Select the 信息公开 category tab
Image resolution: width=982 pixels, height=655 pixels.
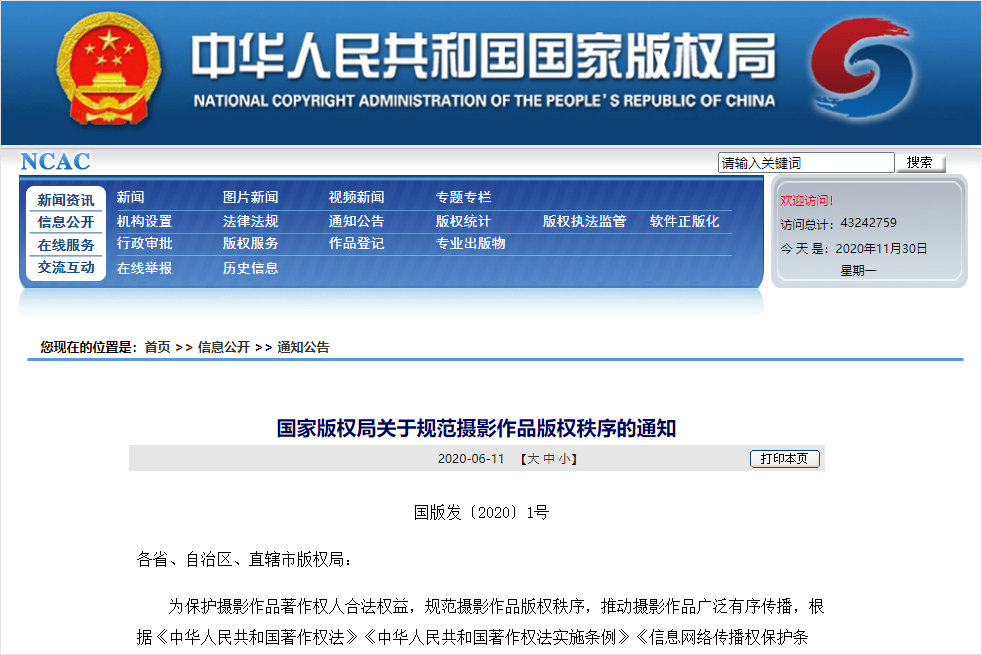click(x=66, y=222)
